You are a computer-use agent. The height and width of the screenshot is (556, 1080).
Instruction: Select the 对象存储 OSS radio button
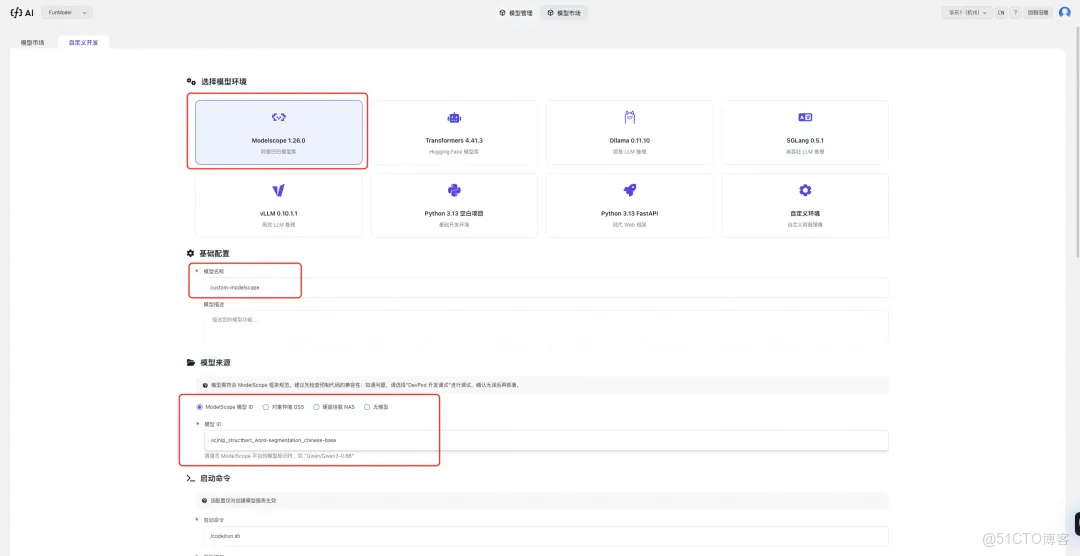(266, 407)
